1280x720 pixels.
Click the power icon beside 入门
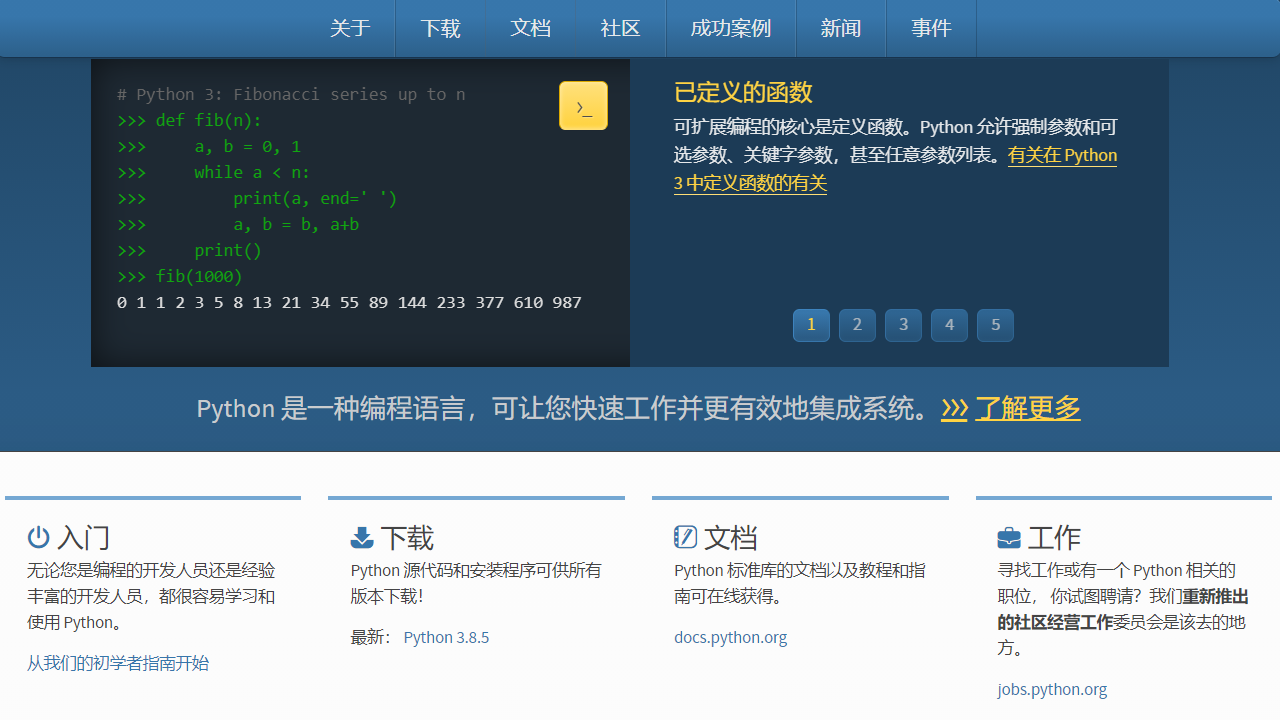click(x=39, y=537)
